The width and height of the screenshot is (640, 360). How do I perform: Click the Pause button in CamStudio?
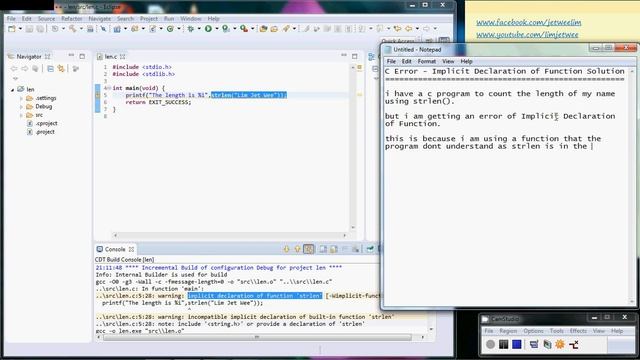(x=504, y=344)
